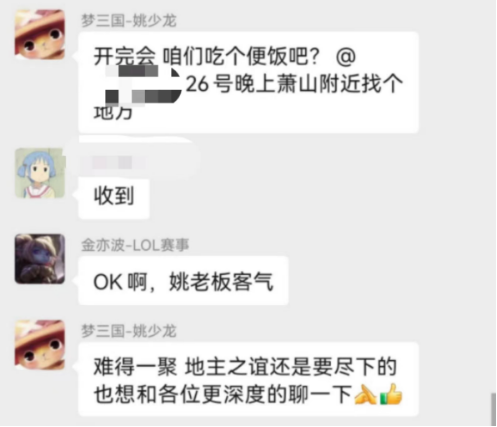Screen dimensions: 497x427
Task: Click the sender name 梦三国-姚少龙 above the first message
Action: 129,21
